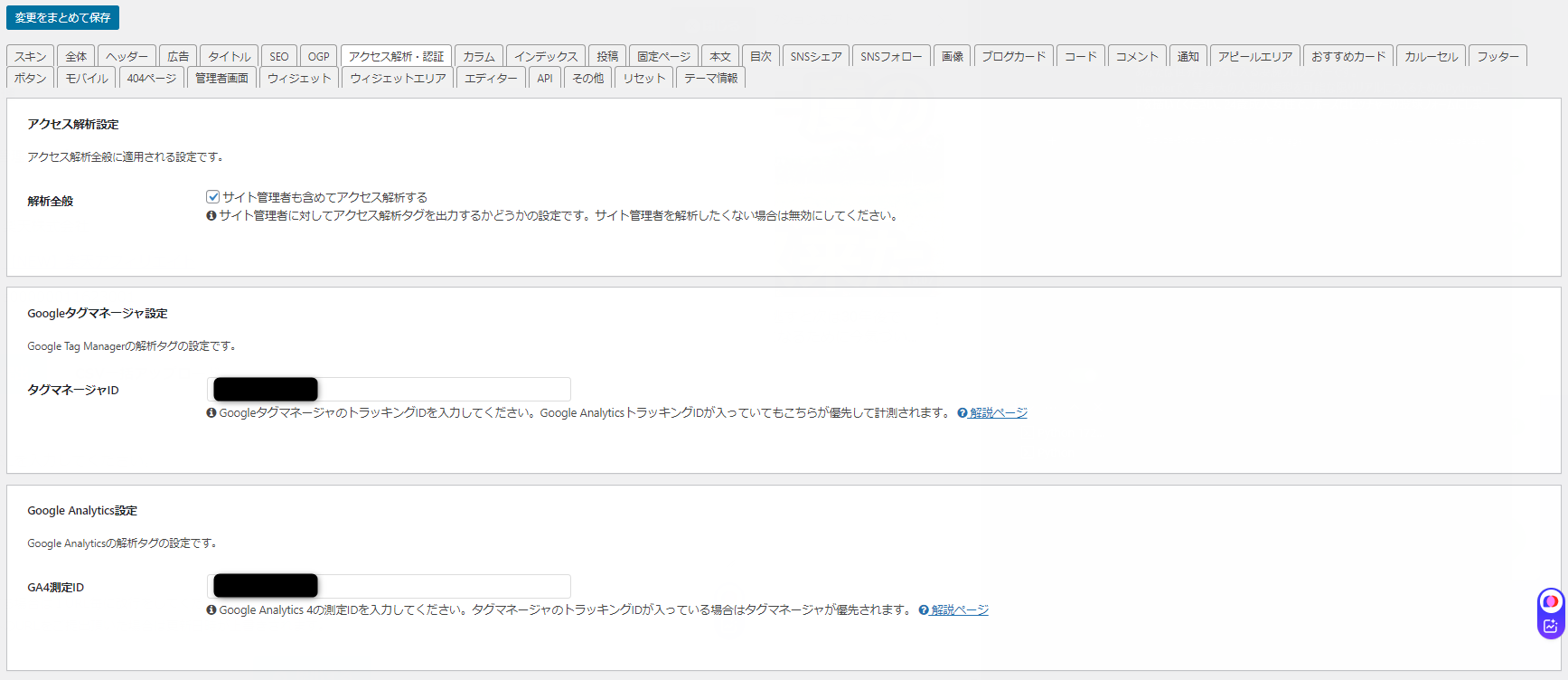Switch to the OGP tab

318,56
